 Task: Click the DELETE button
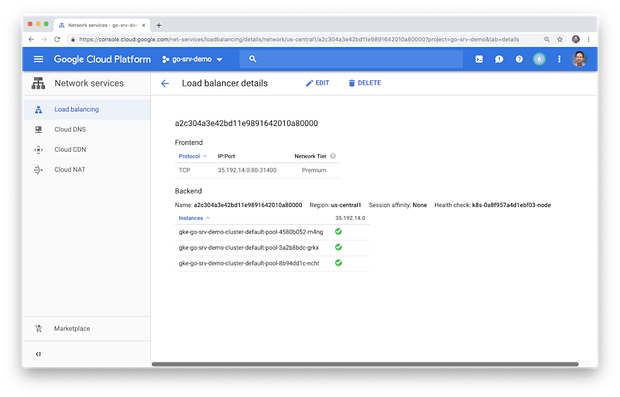[x=365, y=83]
